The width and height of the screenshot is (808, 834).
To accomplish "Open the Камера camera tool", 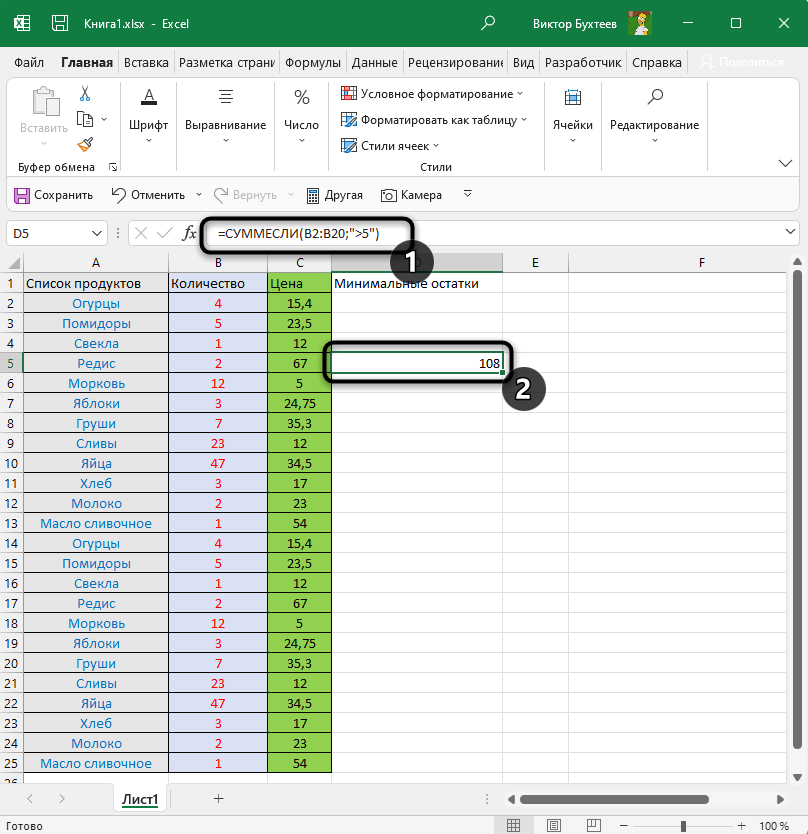I will [411, 195].
